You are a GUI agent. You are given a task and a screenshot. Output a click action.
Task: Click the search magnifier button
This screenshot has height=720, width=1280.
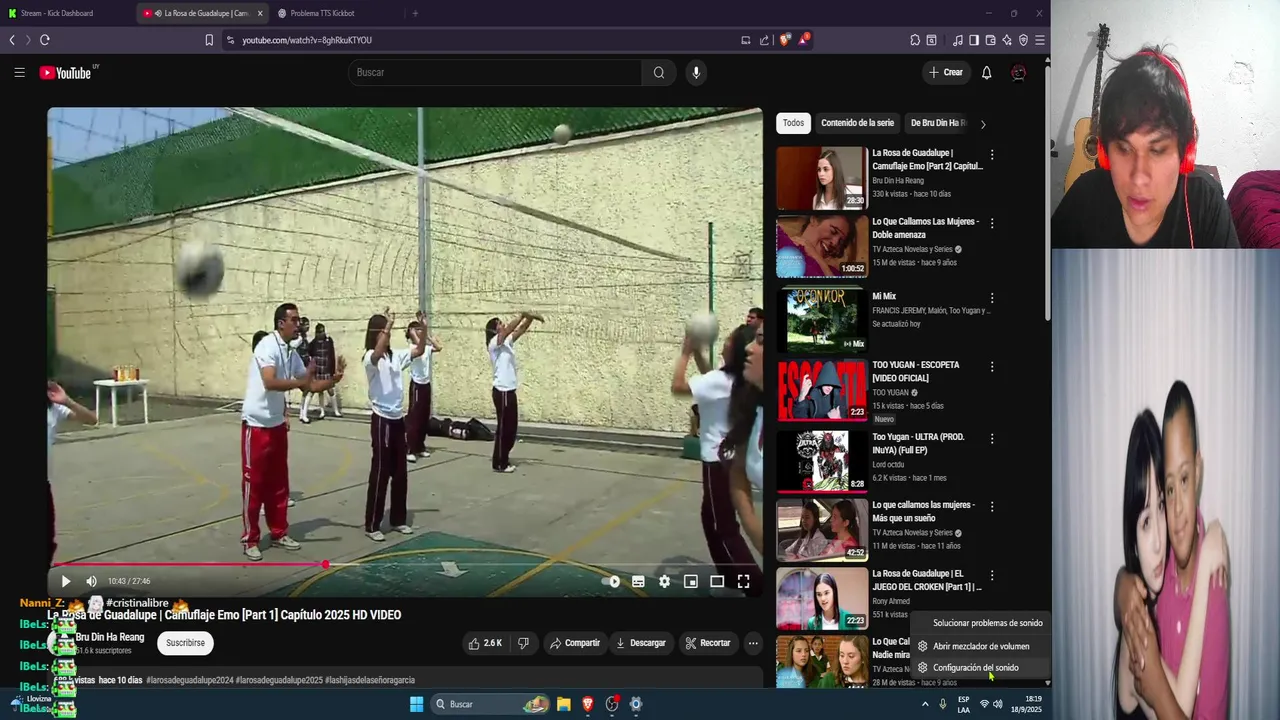coord(659,72)
